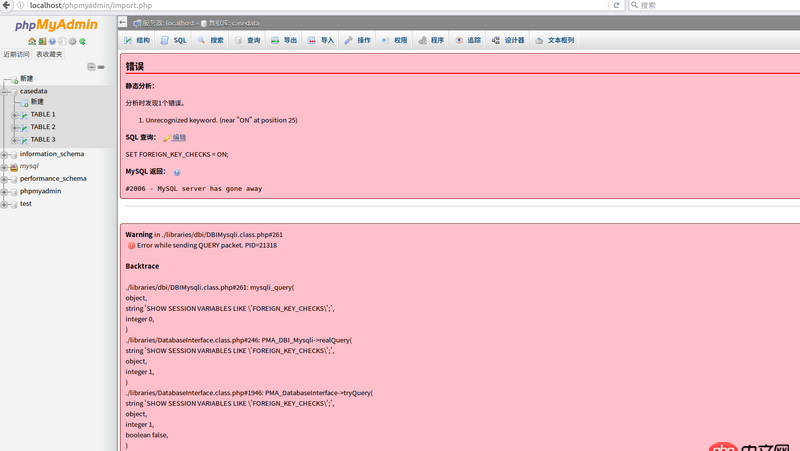Screen dimensions: 800x451
Task: Click the 近期访问 (Recent) button
Action: (x=16, y=54)
